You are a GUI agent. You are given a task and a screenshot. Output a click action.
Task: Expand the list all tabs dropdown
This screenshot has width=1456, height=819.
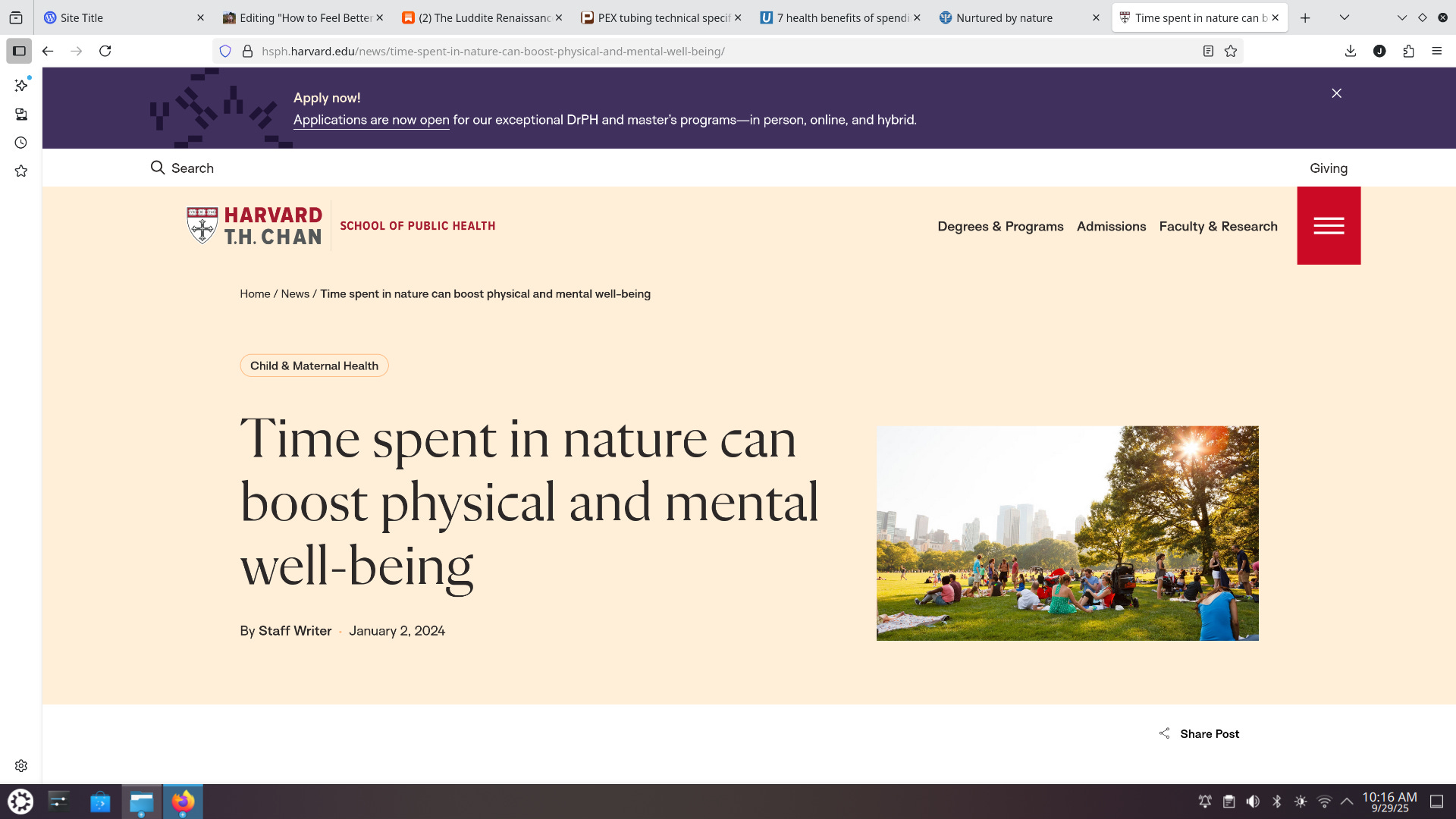pyautogui.click(x=1344, y=17)
